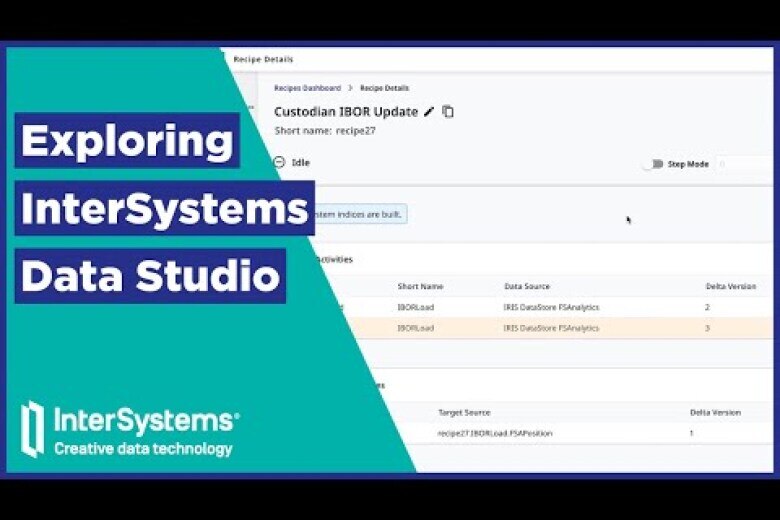Click the Step Mode label

pos(688,164)
